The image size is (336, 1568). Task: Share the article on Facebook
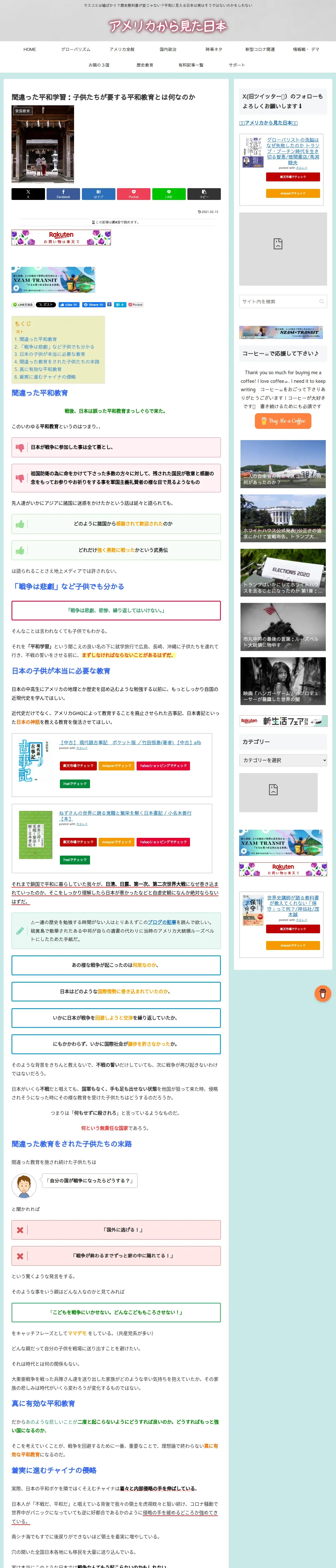[x=63, y=194]
